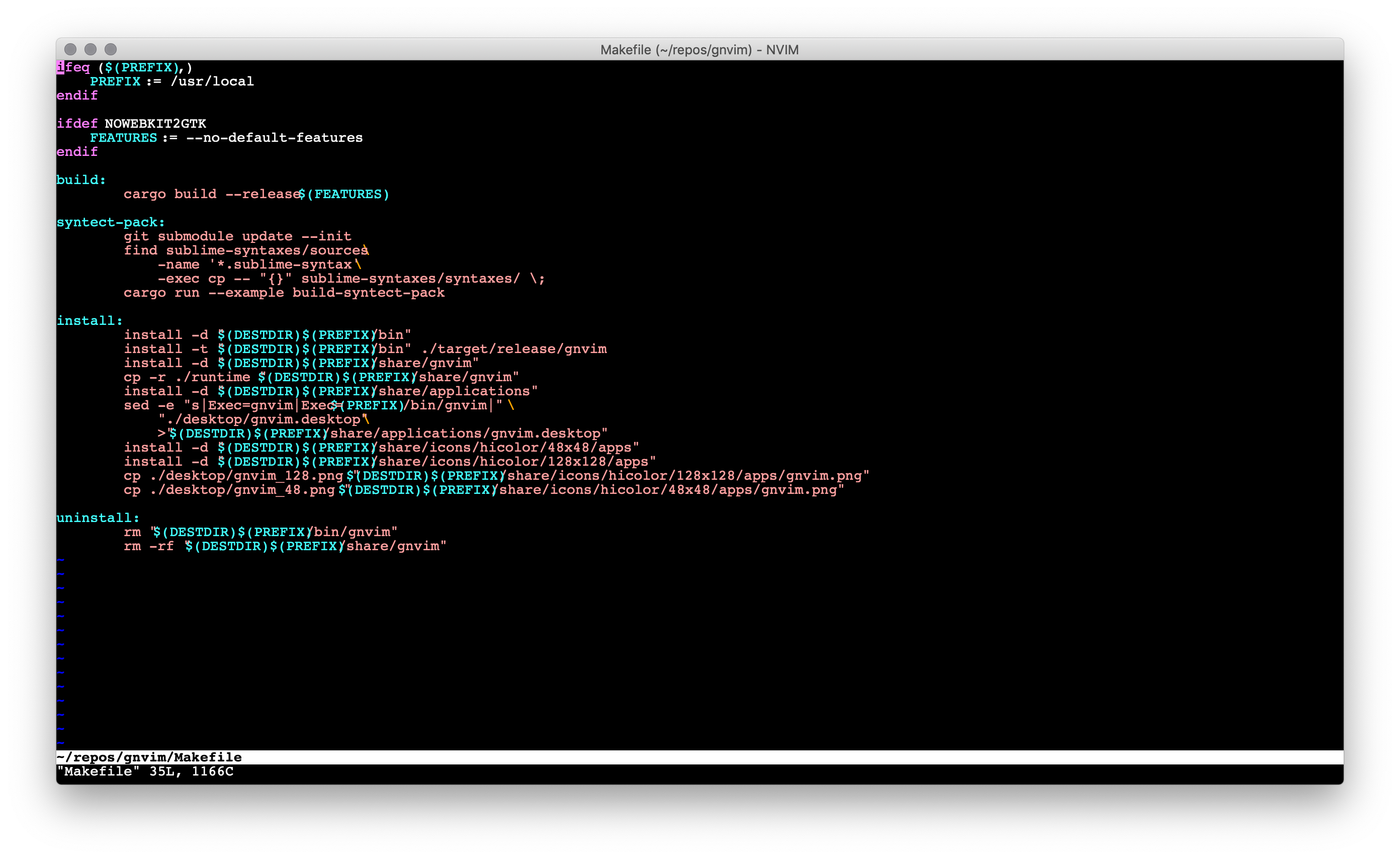Click the './desktop/gnvim_128.png' file path
The width and height of the screenshot is (1400, 859).
(246, 476)
